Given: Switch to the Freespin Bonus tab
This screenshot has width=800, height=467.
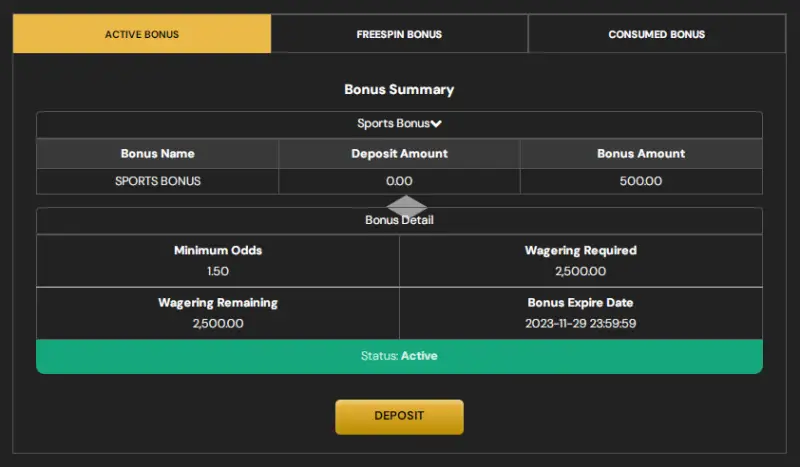Looking at the screenshot, I should click(x=399, y=34).
